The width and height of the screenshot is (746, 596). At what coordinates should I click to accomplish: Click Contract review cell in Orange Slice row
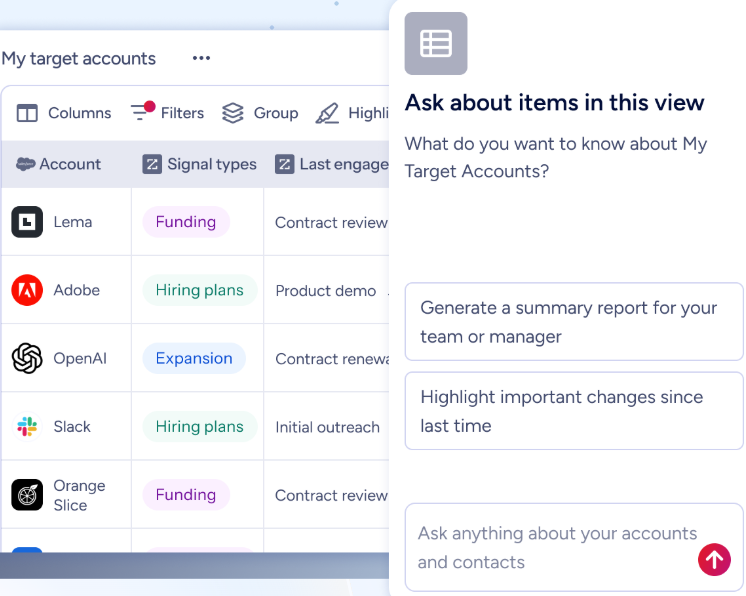tap(331, 496)
